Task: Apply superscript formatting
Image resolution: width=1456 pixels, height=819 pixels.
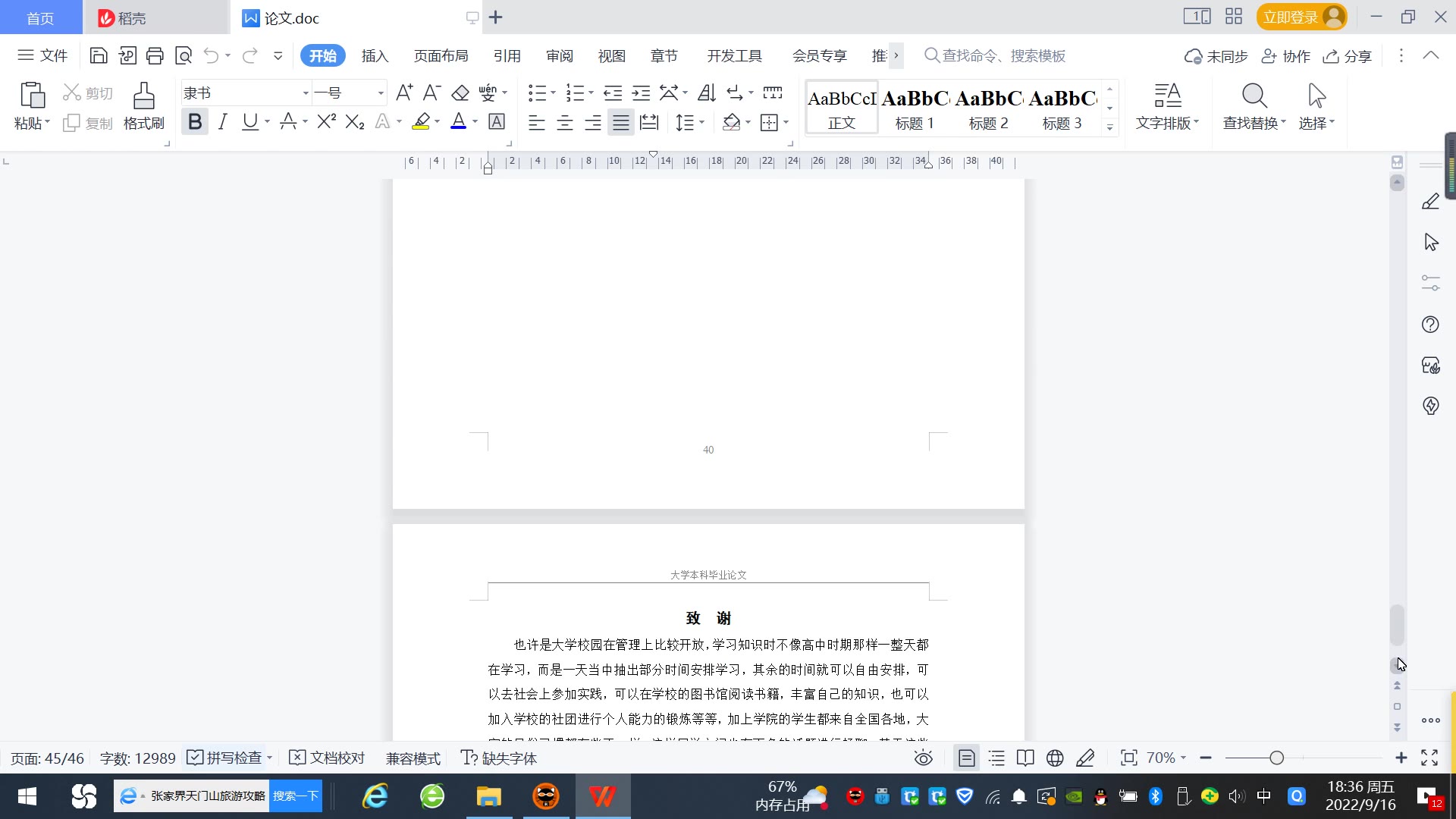Action: pyautogui.click(x=326, y=121)
